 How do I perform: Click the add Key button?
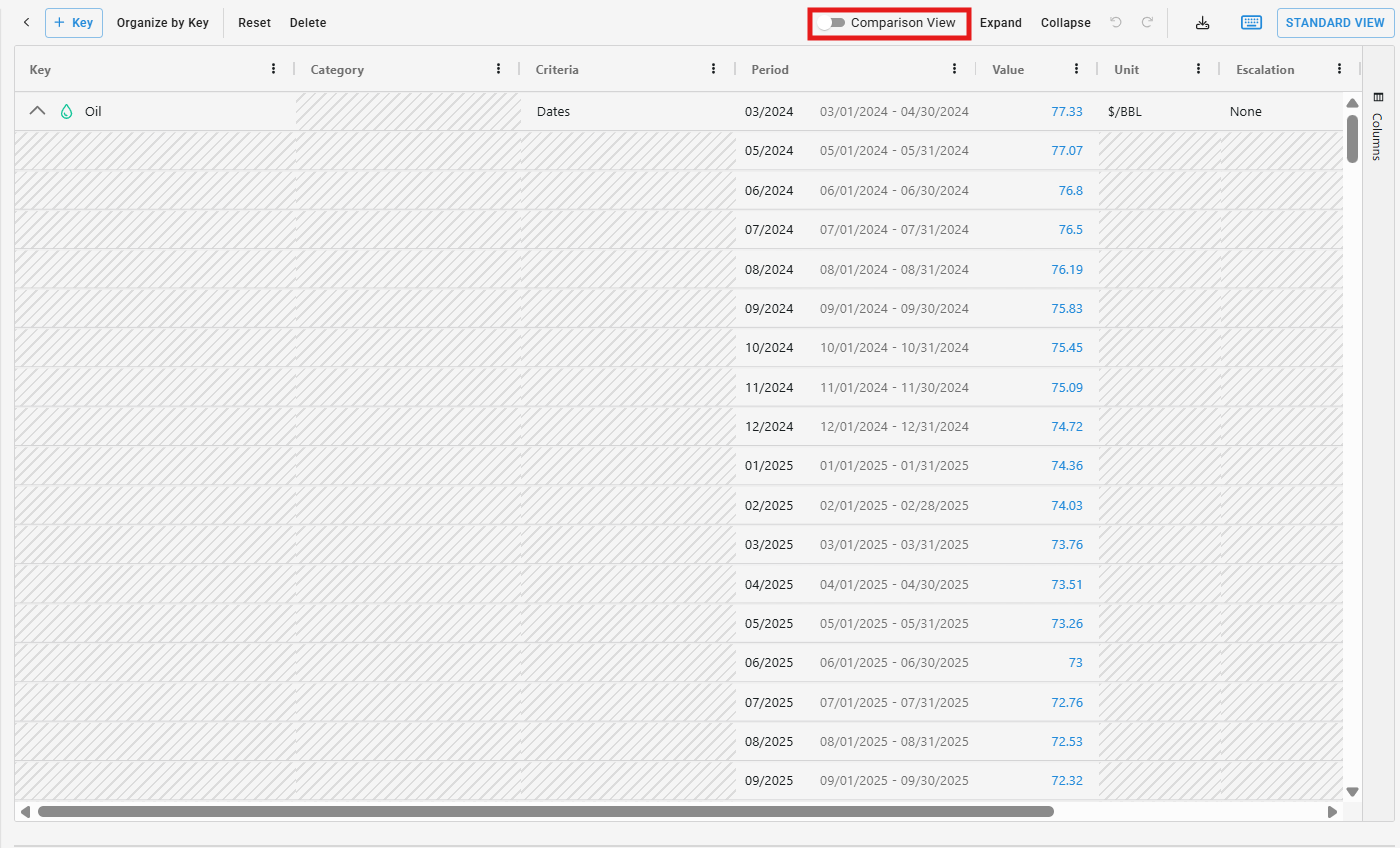[74, 22]
